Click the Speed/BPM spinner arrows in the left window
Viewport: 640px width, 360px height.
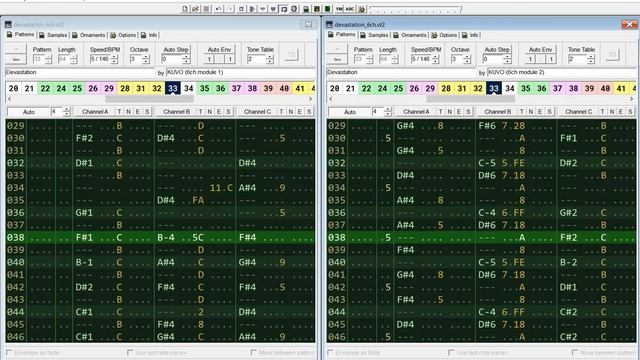click(114, 59)
